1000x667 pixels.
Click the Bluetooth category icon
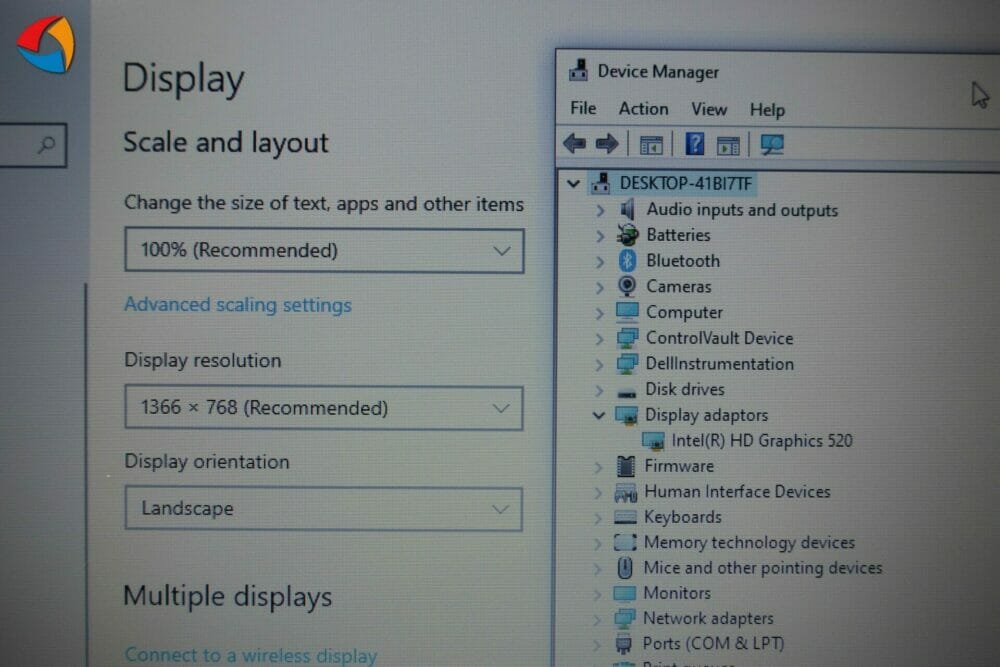pos(628,261)
